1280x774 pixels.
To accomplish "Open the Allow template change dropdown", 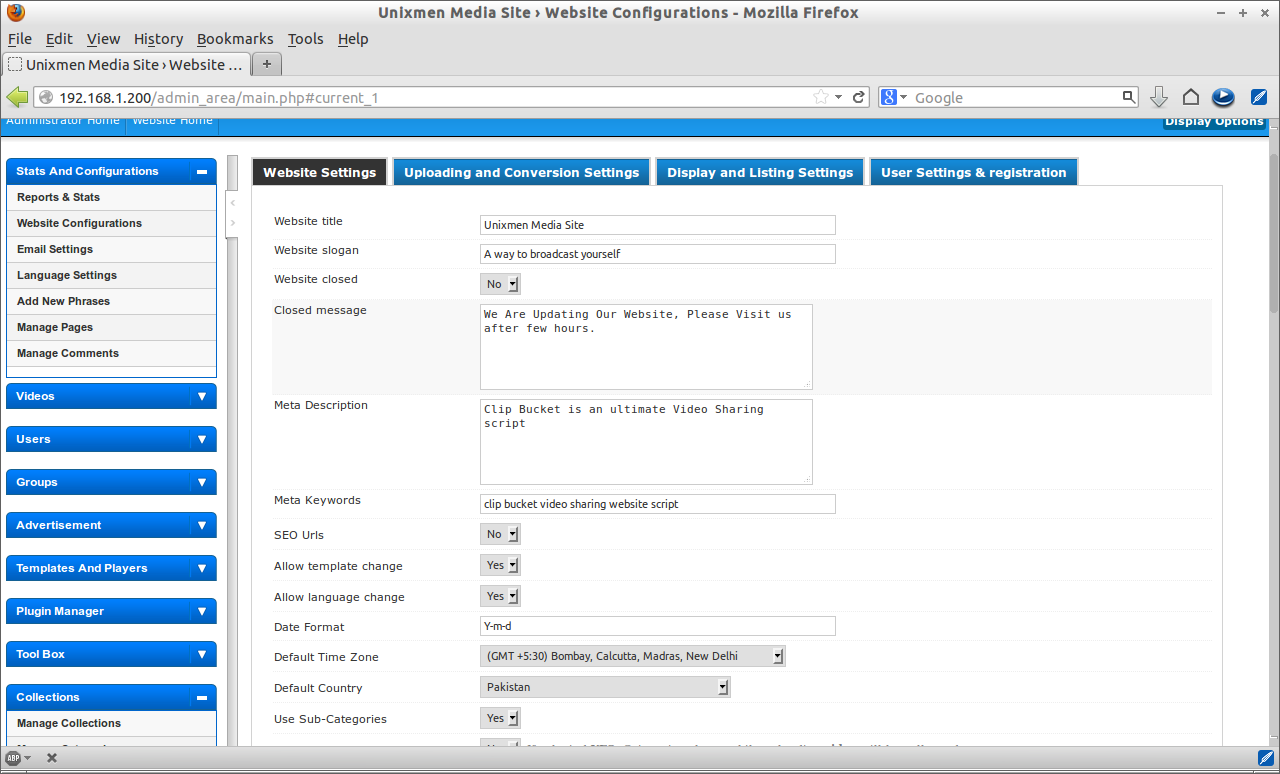I will click(x=500, y=565).
